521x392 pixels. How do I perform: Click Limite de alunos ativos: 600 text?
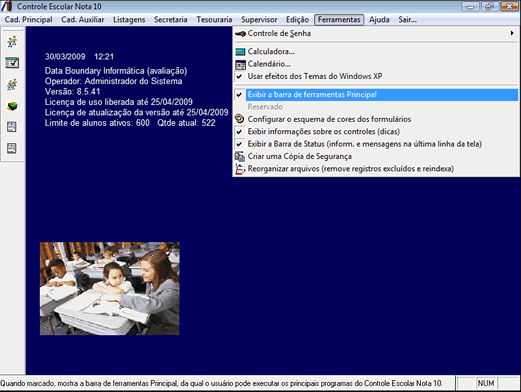[x=97, y=123]
